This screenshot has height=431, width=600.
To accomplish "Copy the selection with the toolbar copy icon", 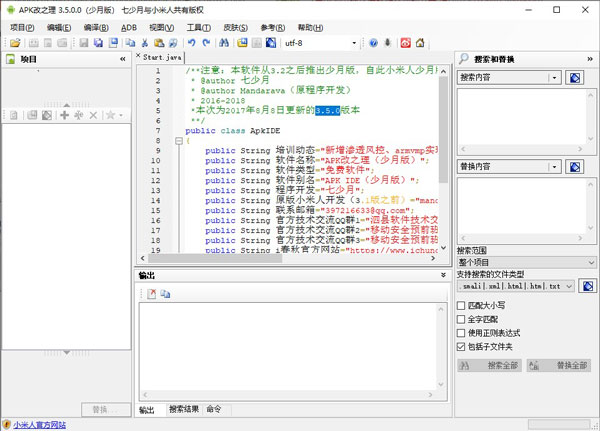I will coord(130,43).
